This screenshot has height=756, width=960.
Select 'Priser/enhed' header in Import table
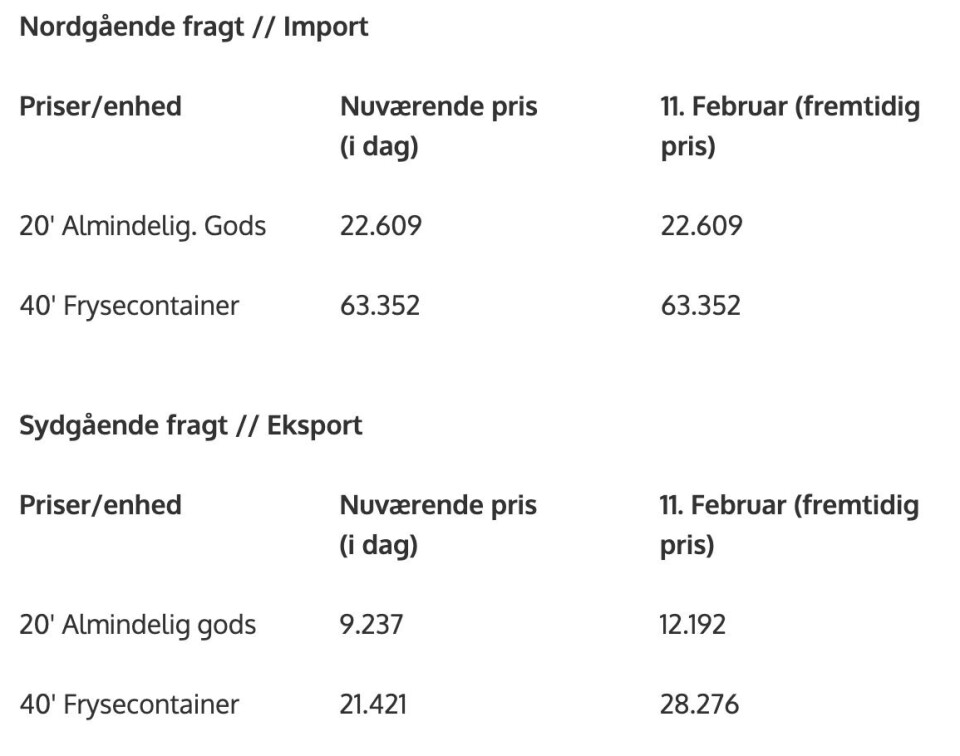[100, 106]
